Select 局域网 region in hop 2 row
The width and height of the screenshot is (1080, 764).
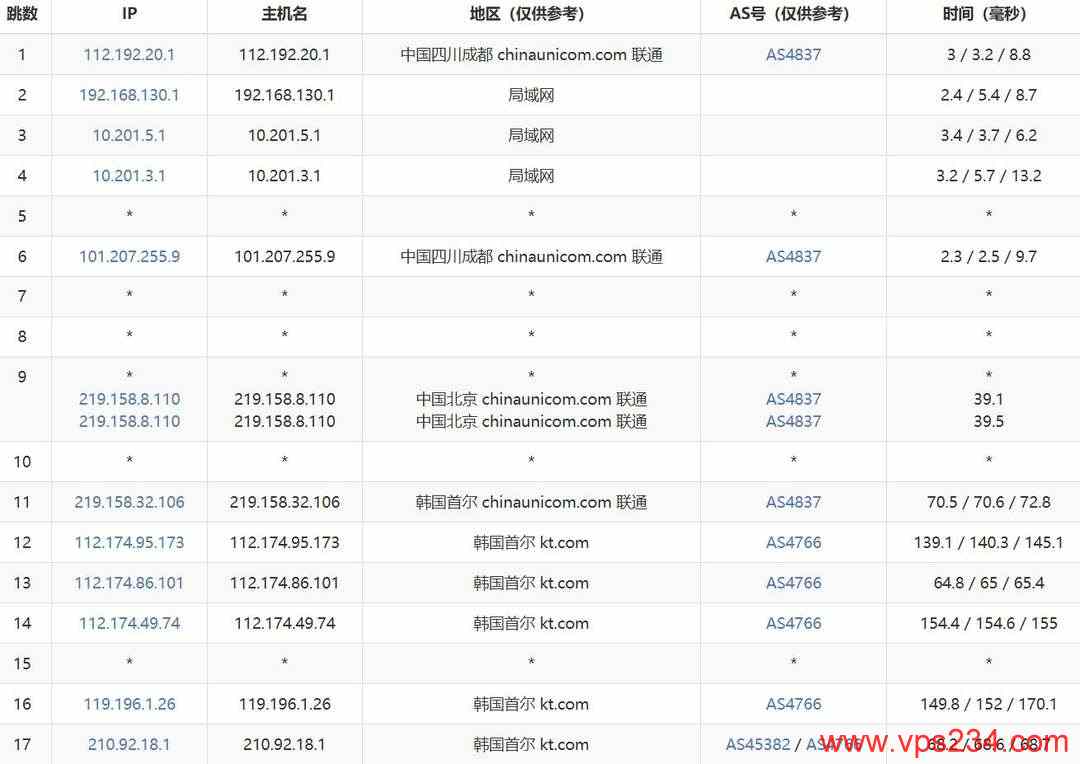531,95
